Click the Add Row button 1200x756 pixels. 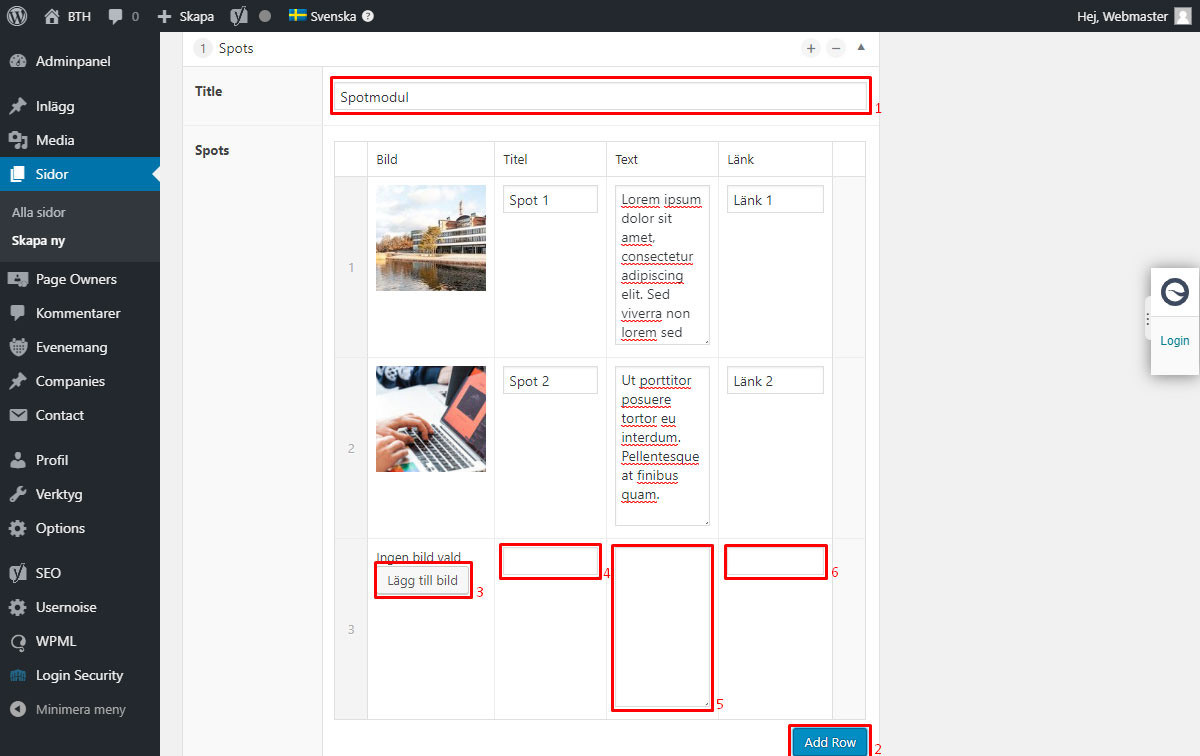click(830, 742)
